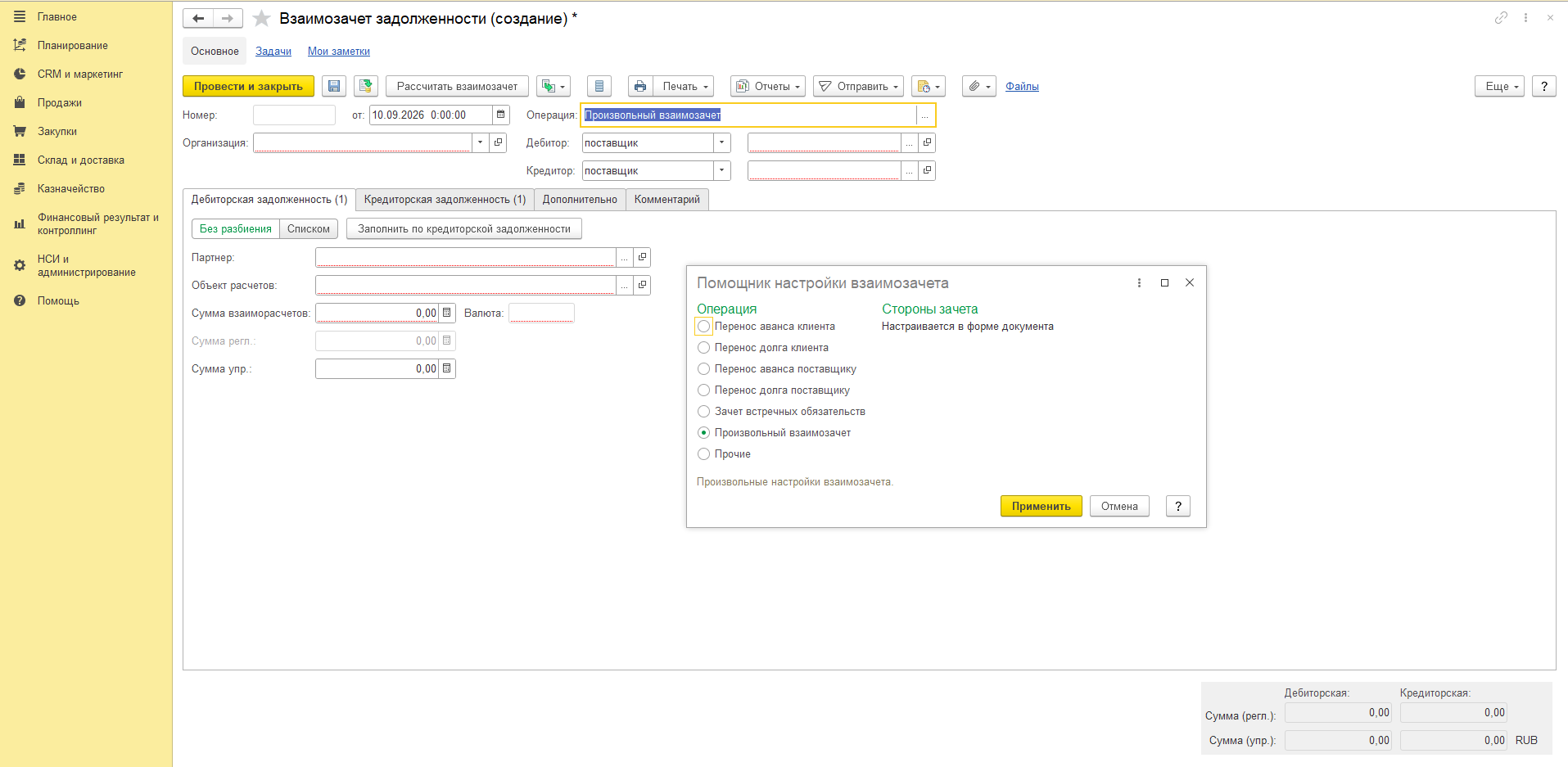Click Заполнить по кредиторской задолженности

click(464, 228)
